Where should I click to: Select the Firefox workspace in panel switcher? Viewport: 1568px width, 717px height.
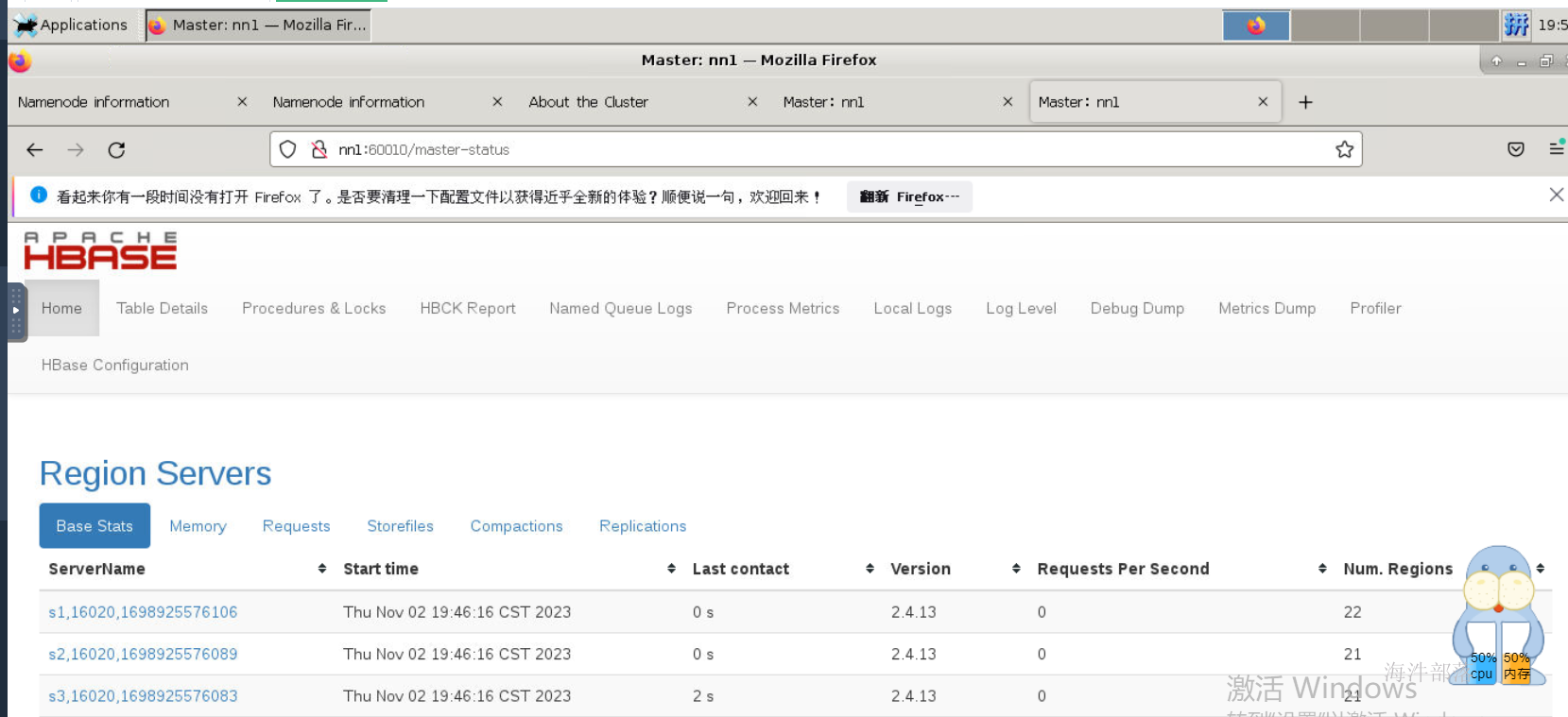pos(1256,26)
